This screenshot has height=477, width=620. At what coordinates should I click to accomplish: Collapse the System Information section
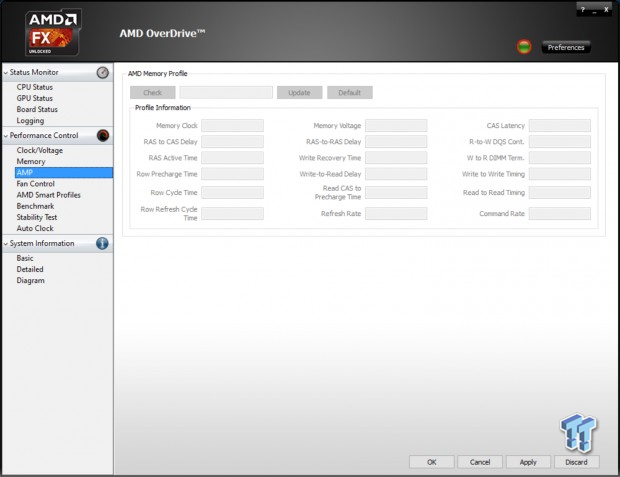click(5, 243)
